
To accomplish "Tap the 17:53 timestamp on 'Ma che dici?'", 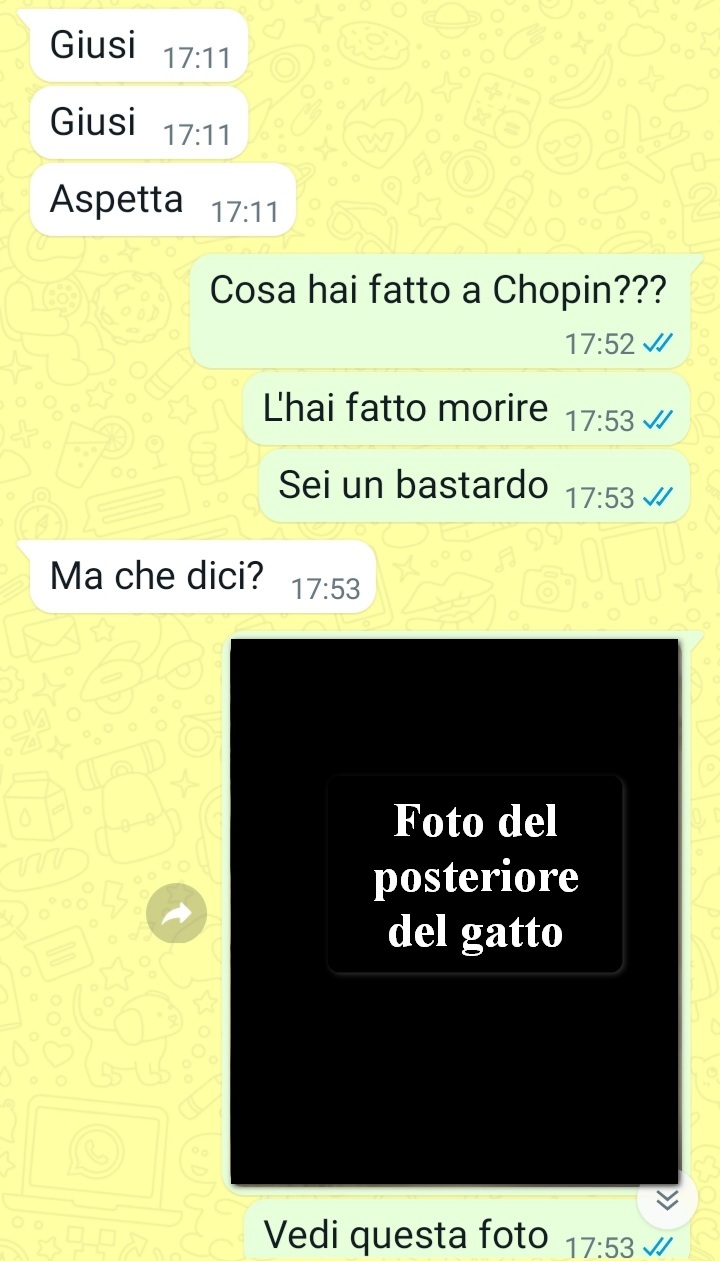I will (325, 590).
